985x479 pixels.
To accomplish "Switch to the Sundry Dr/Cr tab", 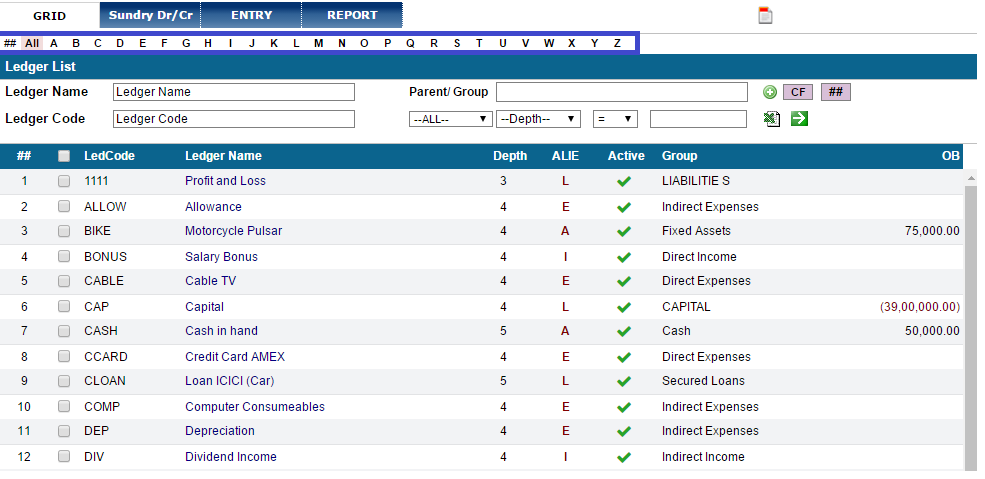I will (150, 15).
